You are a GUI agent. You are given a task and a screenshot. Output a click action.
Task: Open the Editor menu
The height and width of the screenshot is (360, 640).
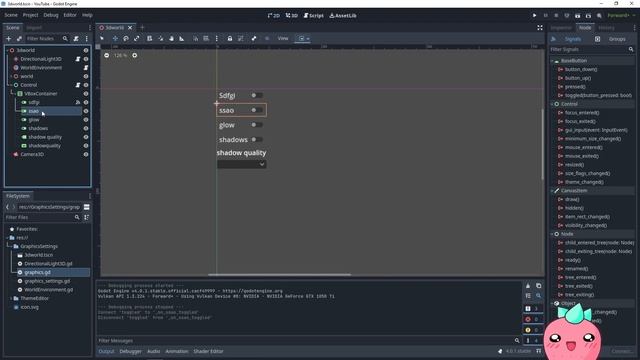[x=70, y=15]
